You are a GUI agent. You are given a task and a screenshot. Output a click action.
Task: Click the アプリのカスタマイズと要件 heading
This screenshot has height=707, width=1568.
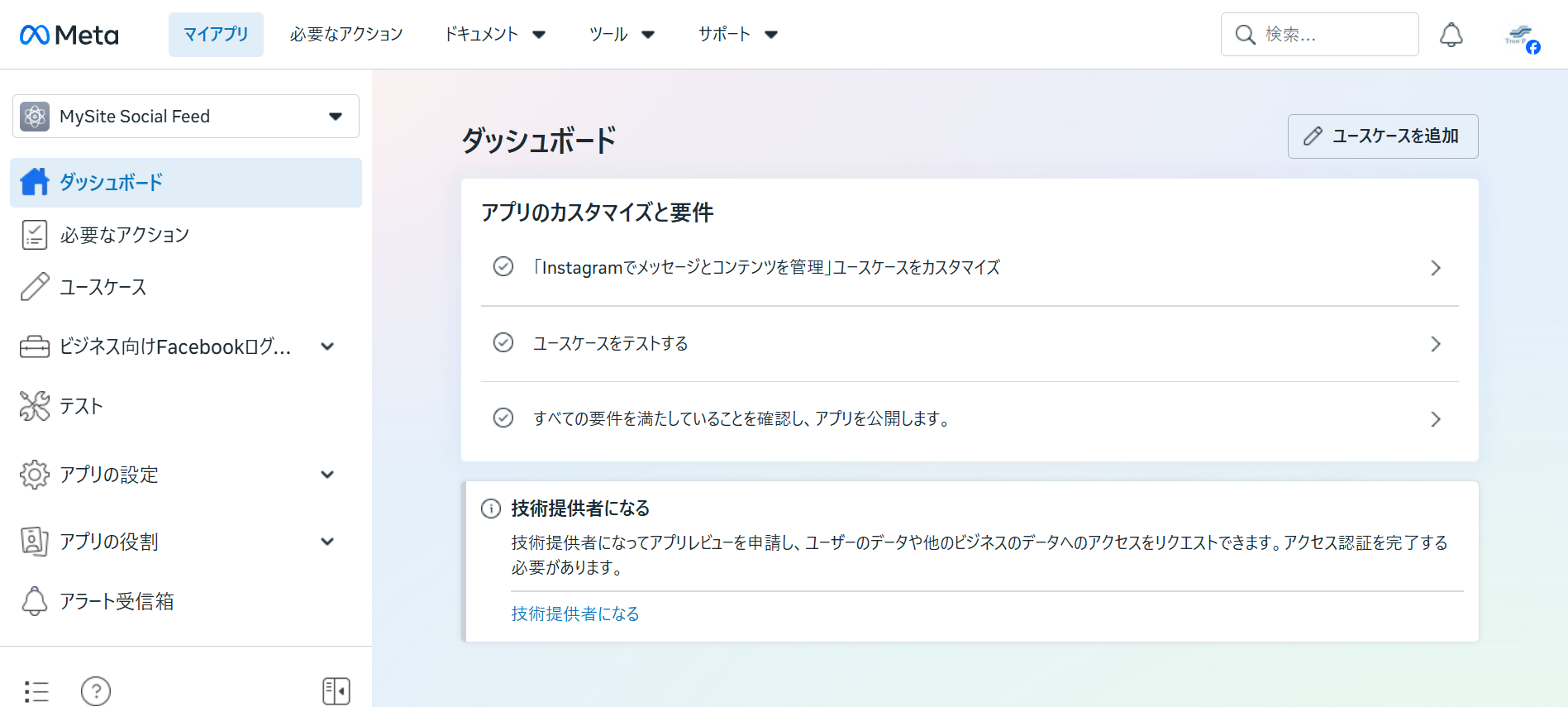597,213
